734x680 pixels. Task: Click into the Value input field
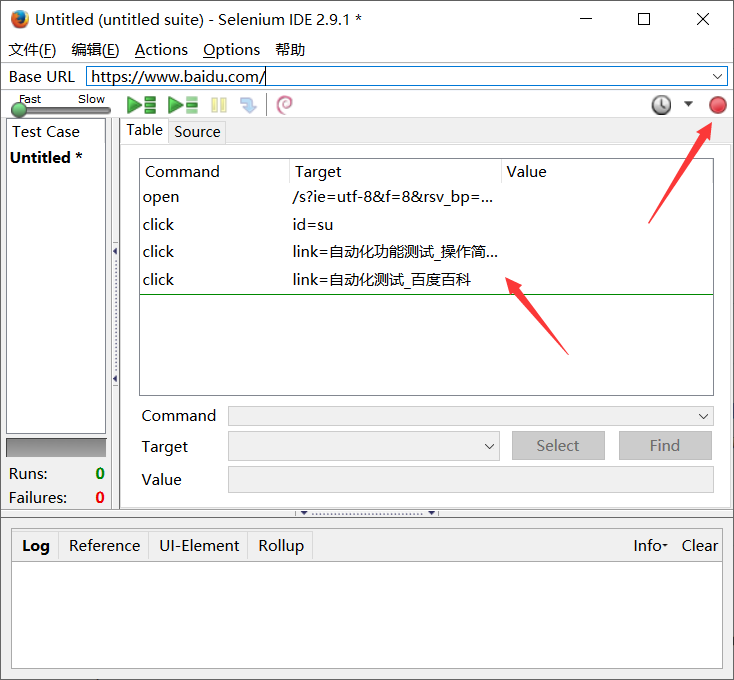pos(470,479)
